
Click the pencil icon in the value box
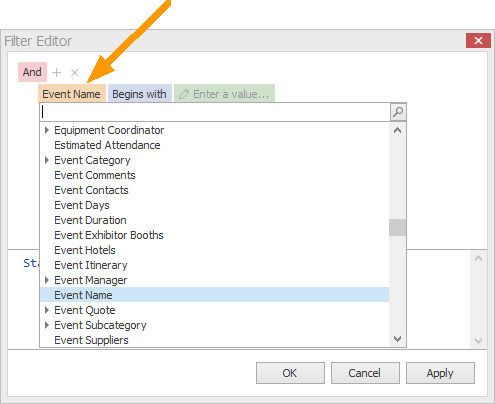coord(184,94)
